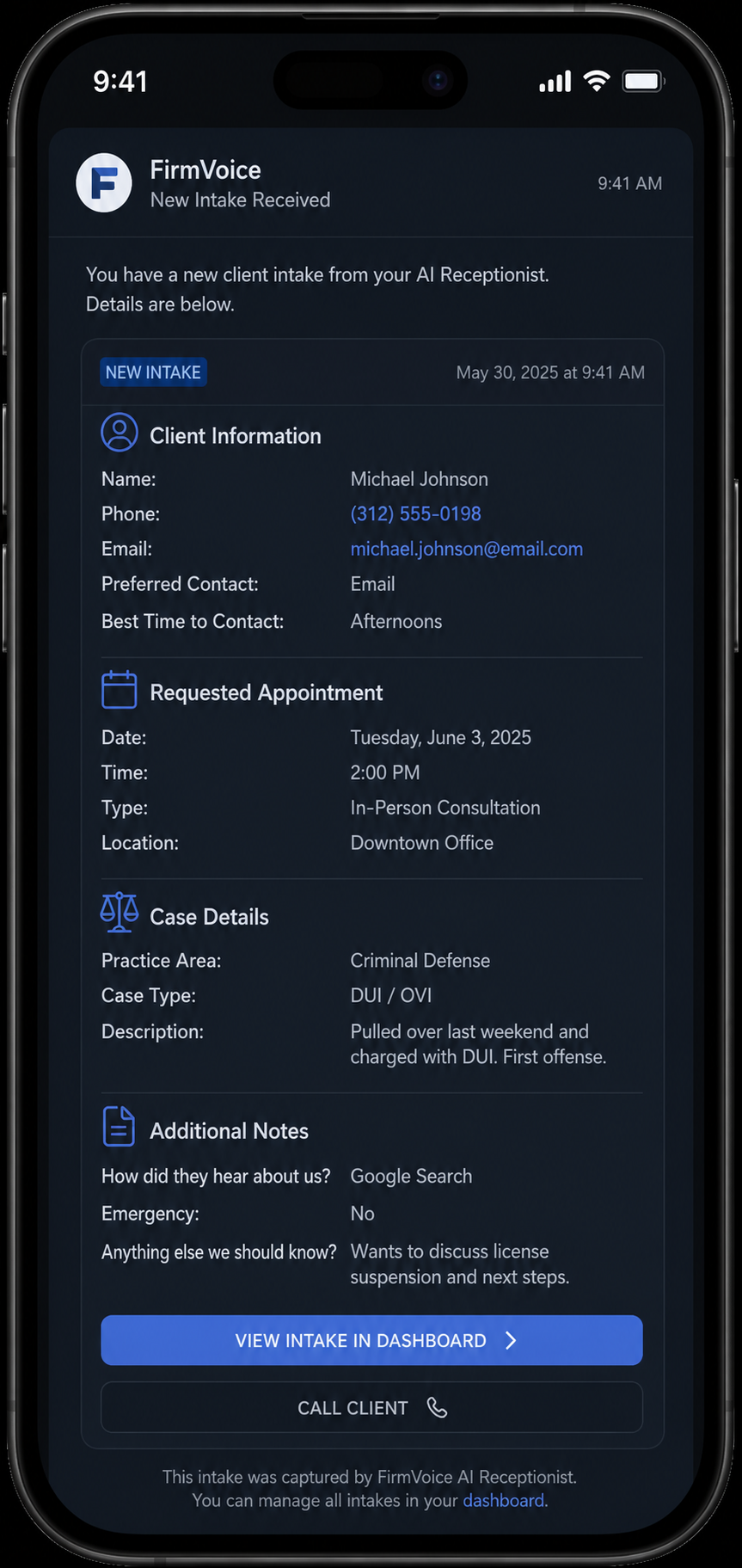The width and height of the screenshot is (742, 1568).
Task: Tap the NEW INTAKE badge
Action: (x=153, y=372)
